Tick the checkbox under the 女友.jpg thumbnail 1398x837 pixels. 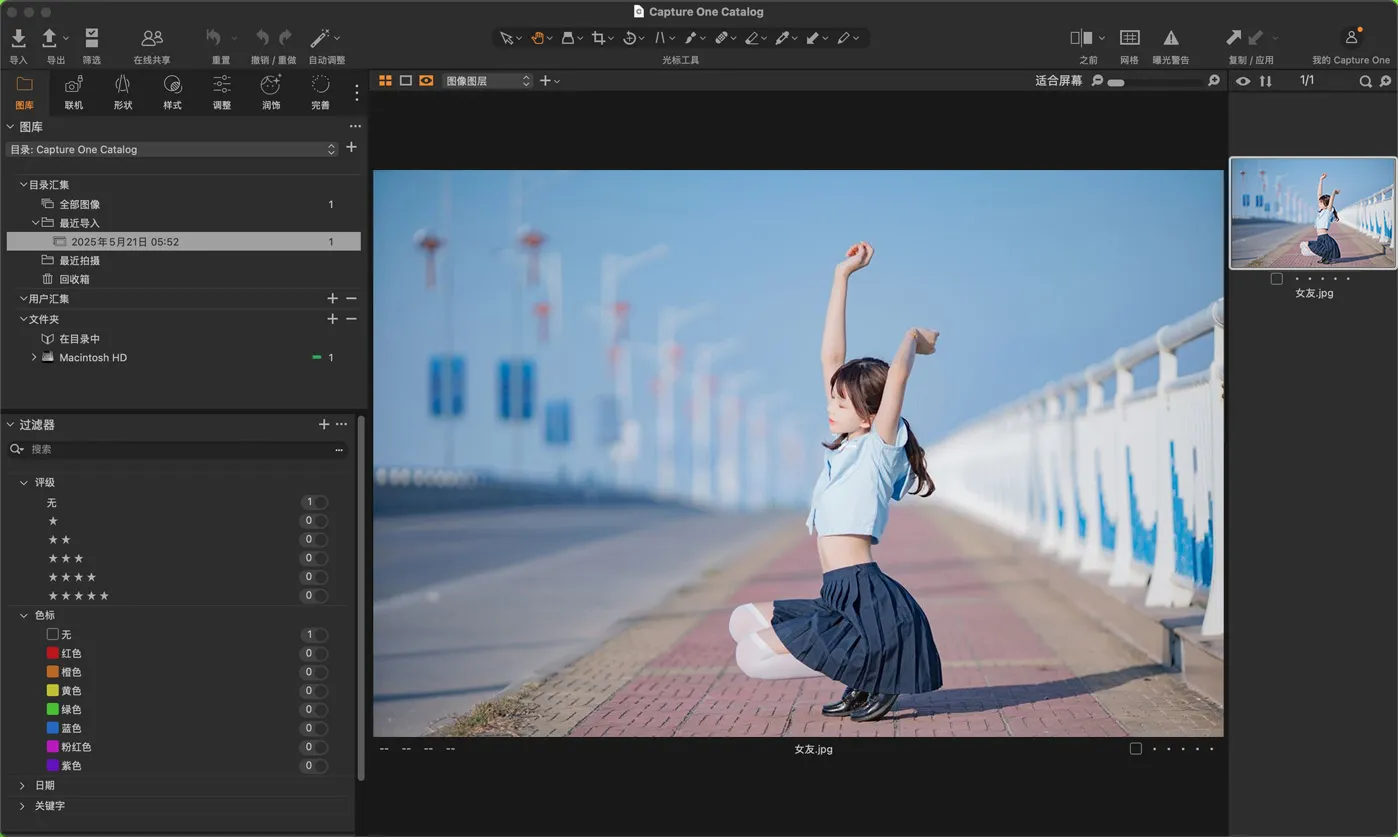point(1276,279)
